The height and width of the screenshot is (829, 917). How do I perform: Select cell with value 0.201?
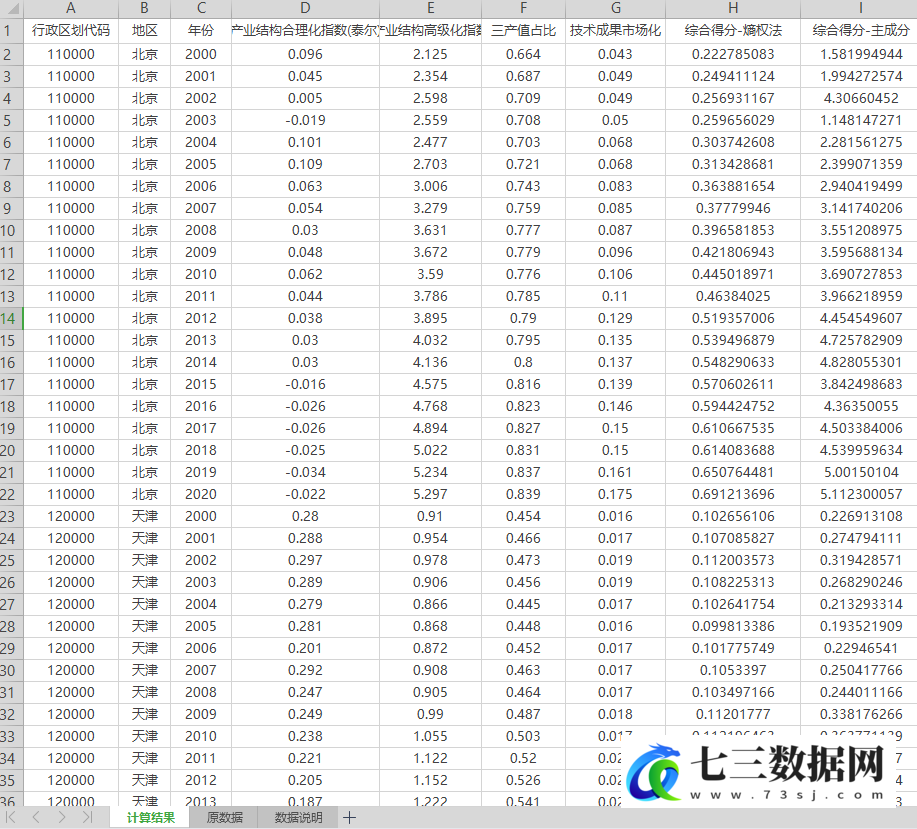coord(305,648)
